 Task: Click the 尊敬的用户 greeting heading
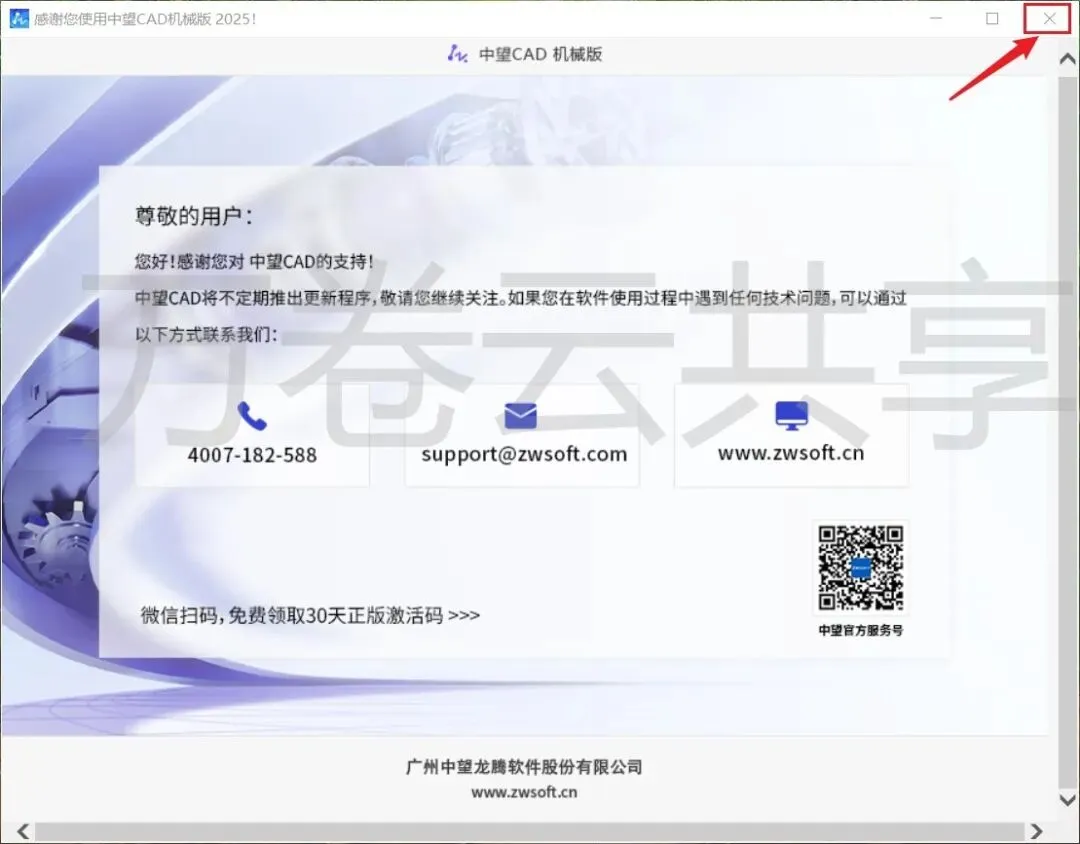coord(194,216)
